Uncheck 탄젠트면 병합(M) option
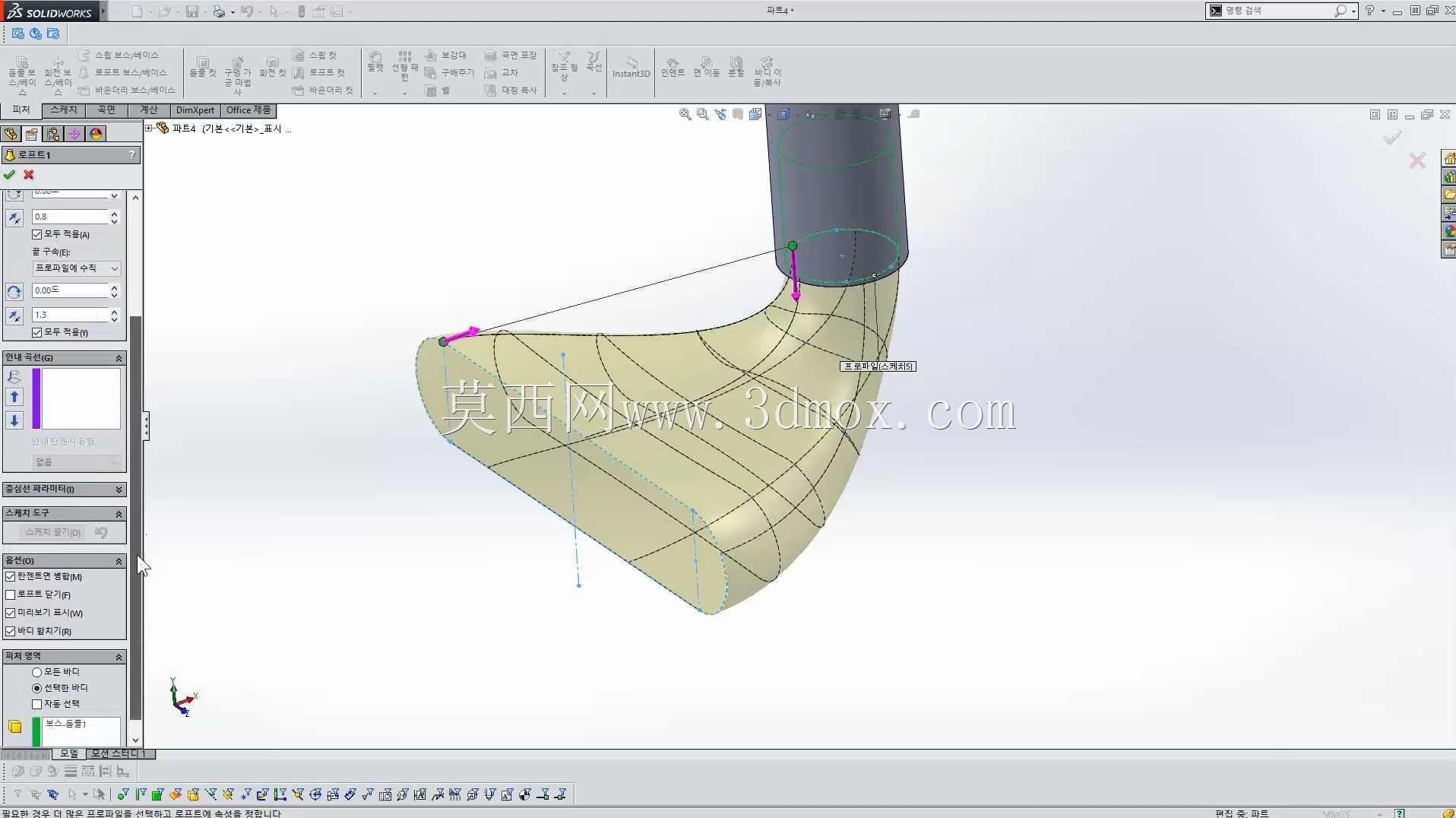1456x818 pixels. [x=11, y=577]
